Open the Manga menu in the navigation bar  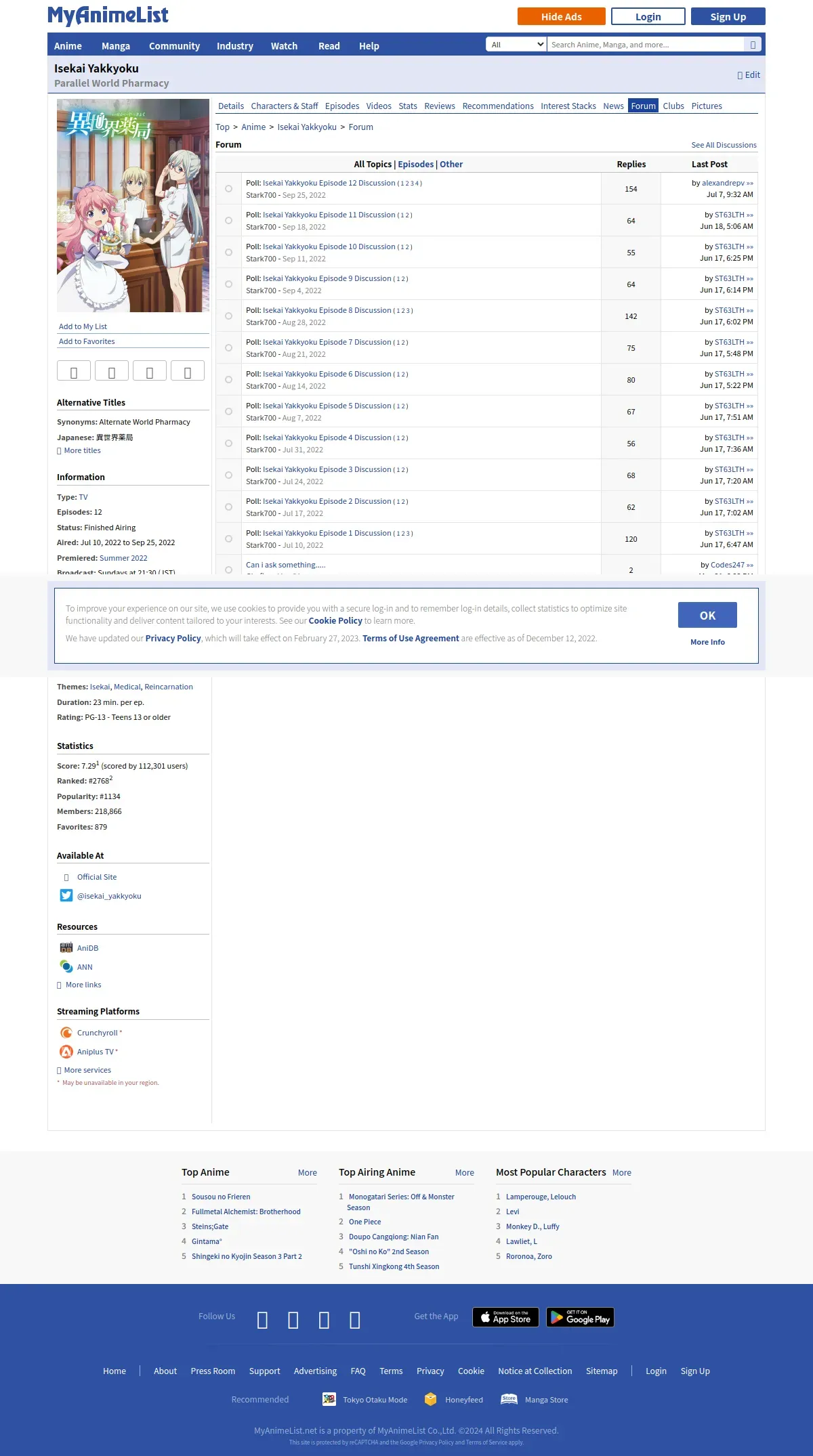[x=116, y=46]
